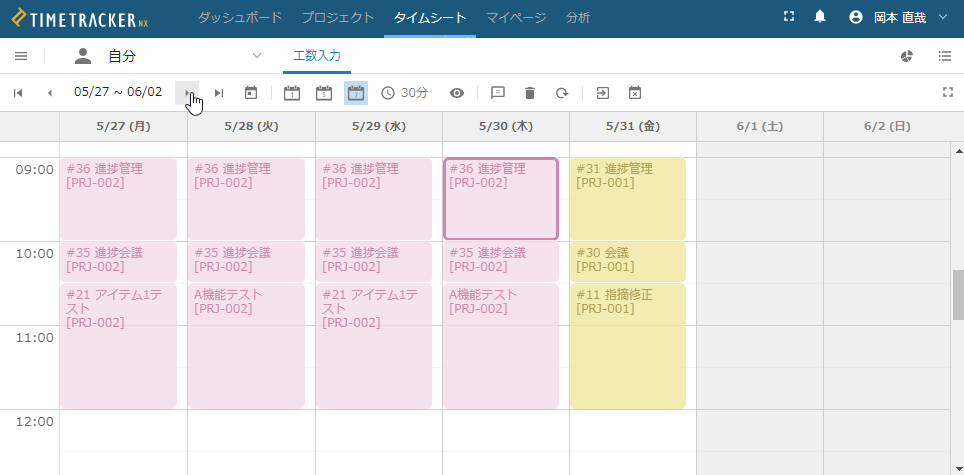Click the comment bubble icon
This screenshot has width=964, height=475.
point(498,93)
